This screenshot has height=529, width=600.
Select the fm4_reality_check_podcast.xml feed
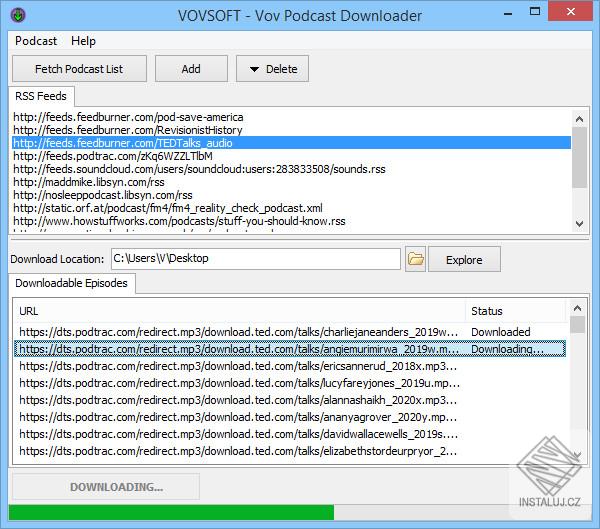[x=168, y=208]
